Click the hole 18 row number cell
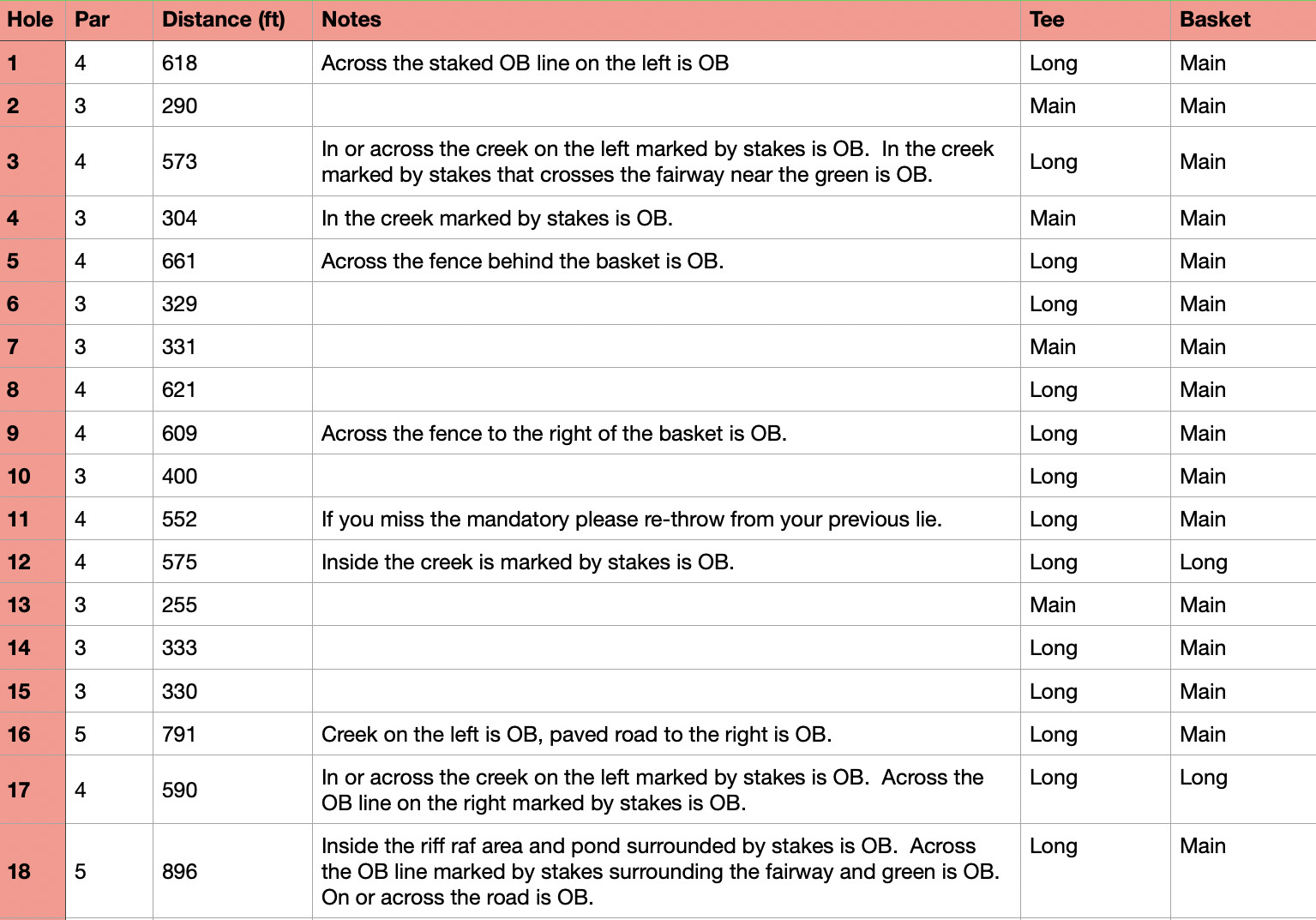1316x920 pixels. coord(20,871)
